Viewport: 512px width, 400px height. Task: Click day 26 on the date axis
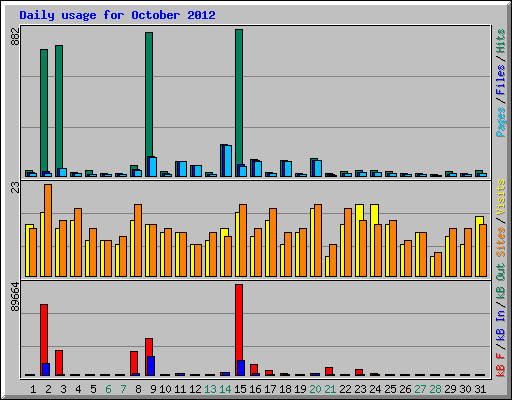tap(405, 389)
